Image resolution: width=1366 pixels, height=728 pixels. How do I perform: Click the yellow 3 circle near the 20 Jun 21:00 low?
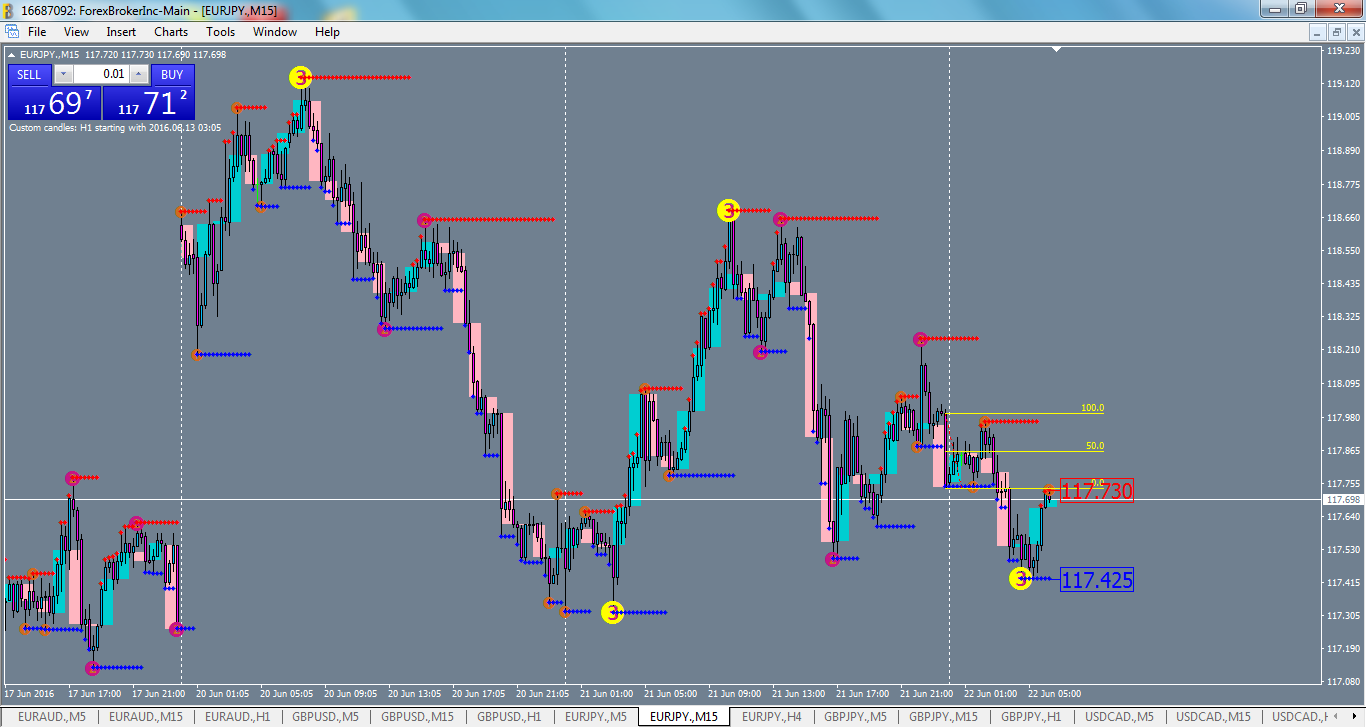pyautogui.click(x=612, y=612)
